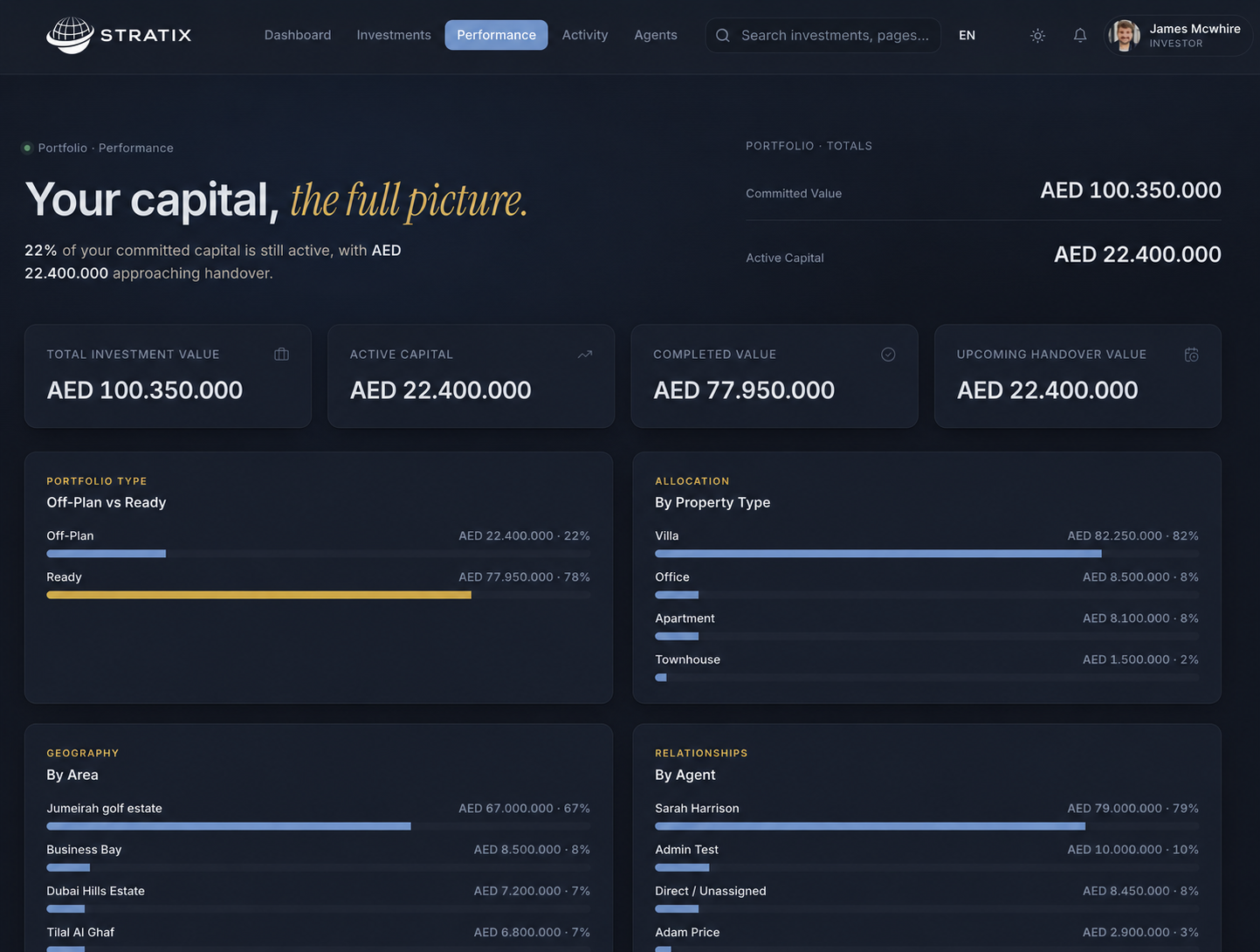1260x952 pixels.
Task: Click the 'Committed Value' label
Action: (794, 194)
